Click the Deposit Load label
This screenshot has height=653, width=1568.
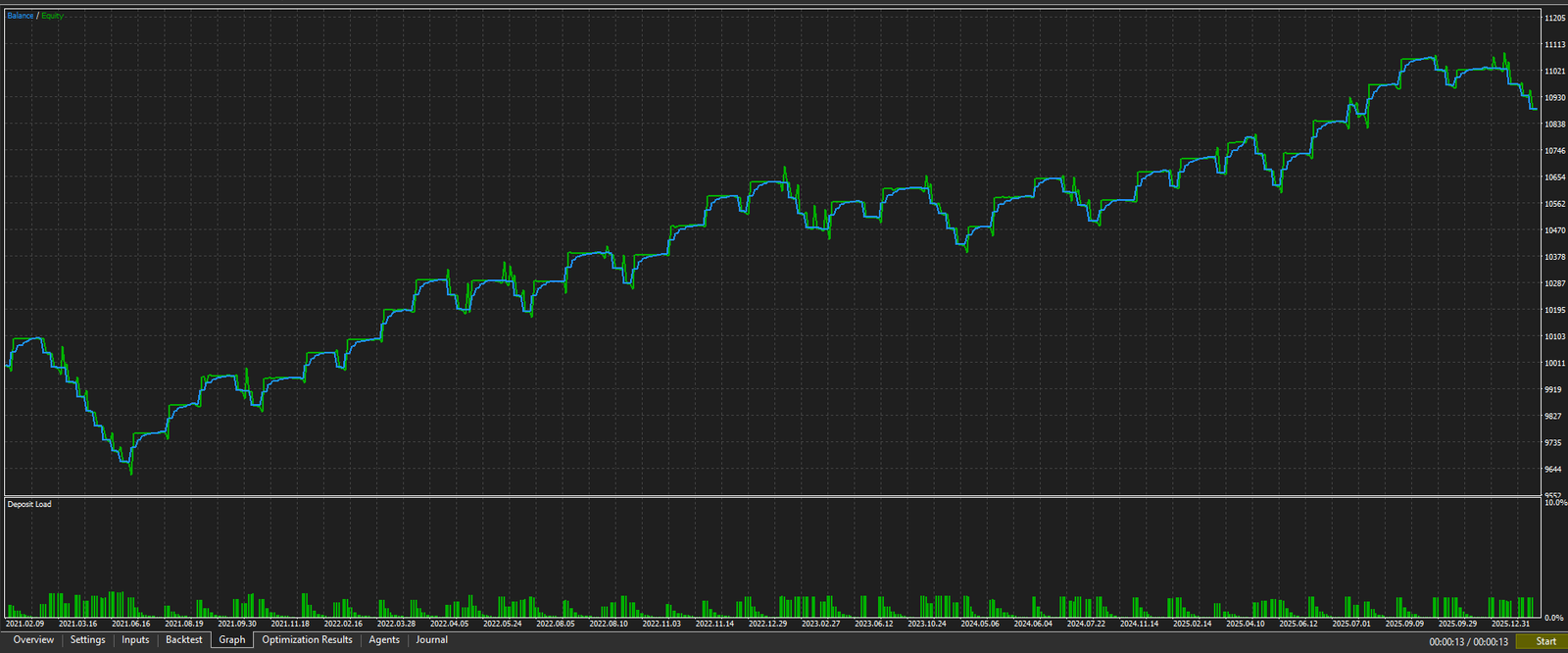[x=29, y=504]
